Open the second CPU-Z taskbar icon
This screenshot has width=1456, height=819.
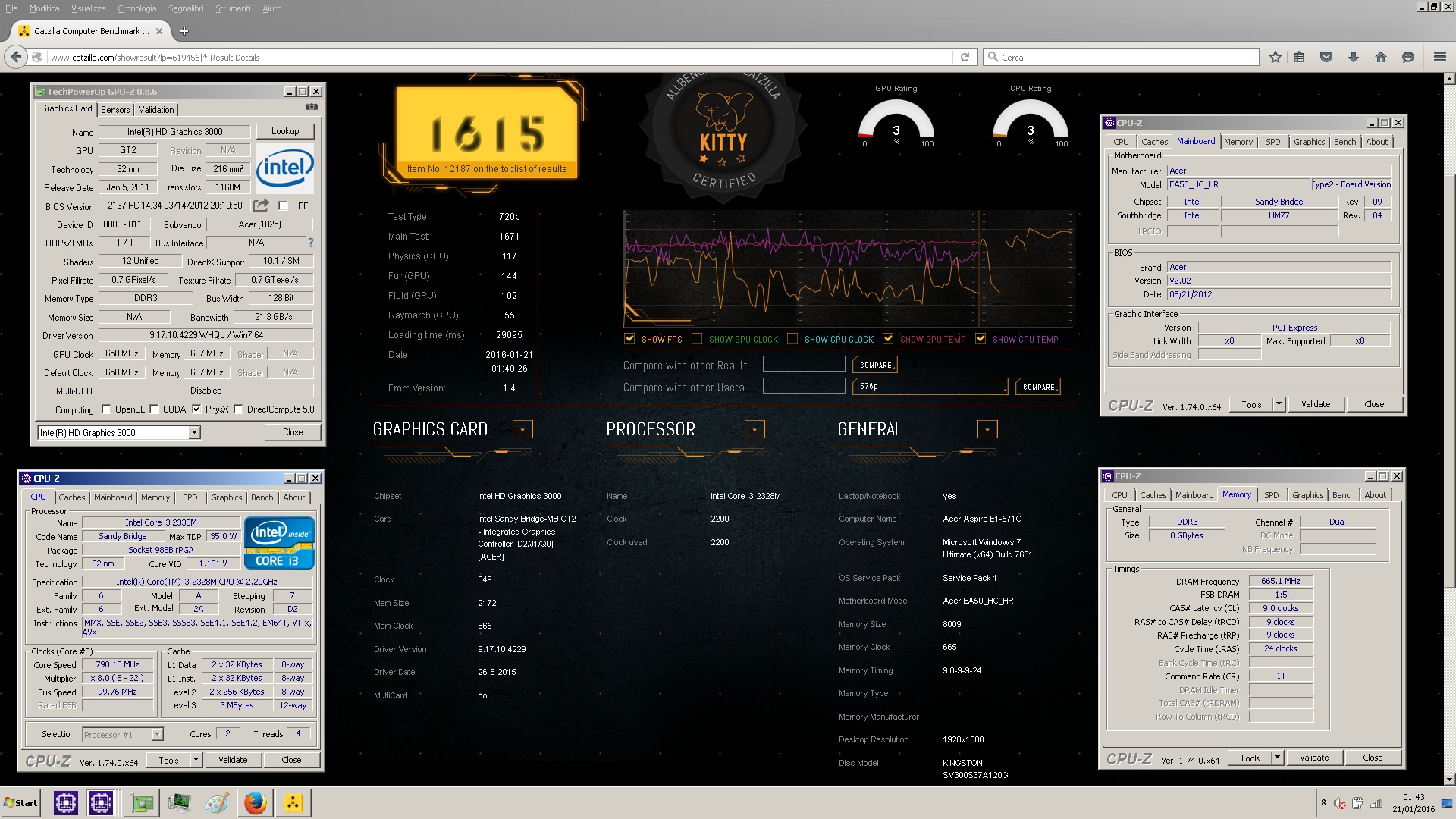click(100, 802)
